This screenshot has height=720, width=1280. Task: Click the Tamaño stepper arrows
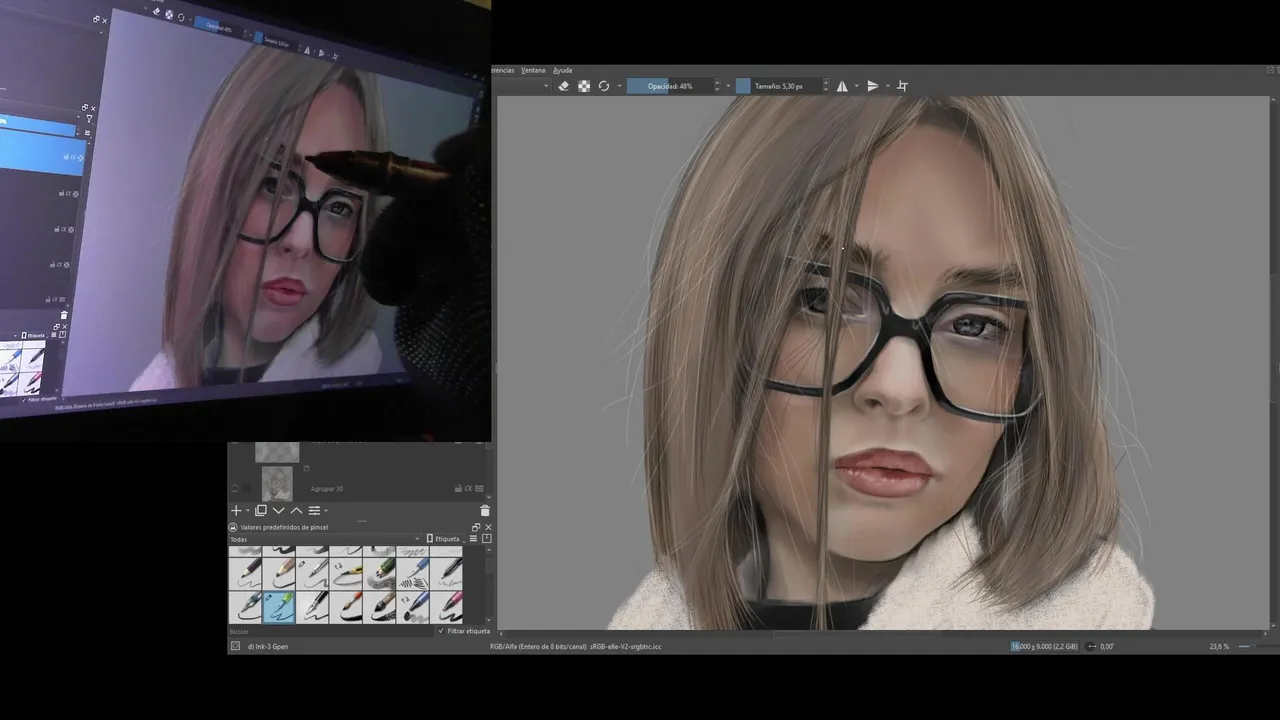click(826, 86)
